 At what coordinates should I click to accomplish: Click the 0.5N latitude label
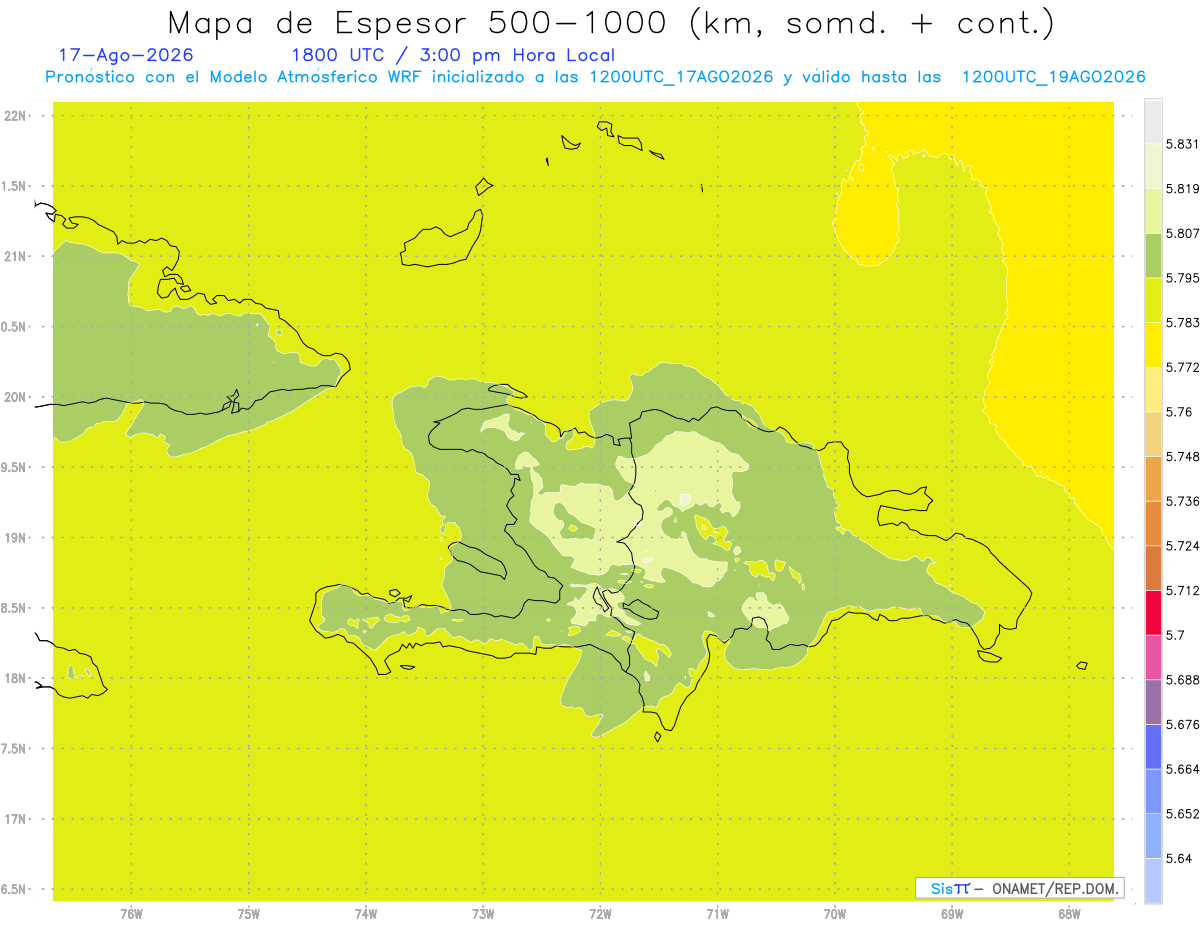point(15,327)
